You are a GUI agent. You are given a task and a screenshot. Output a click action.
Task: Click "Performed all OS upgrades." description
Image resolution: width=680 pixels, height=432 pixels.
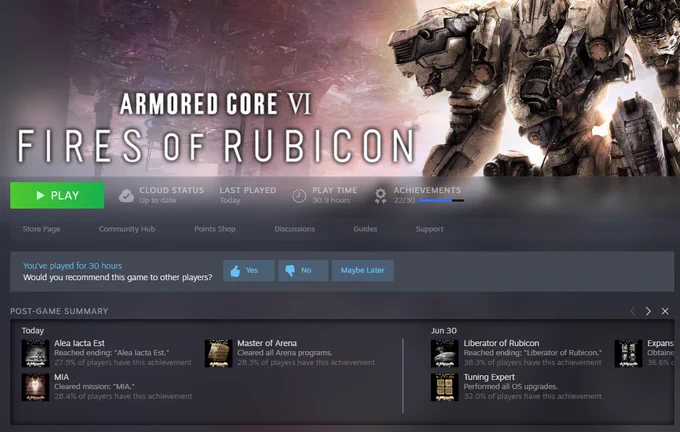[510, 386]
